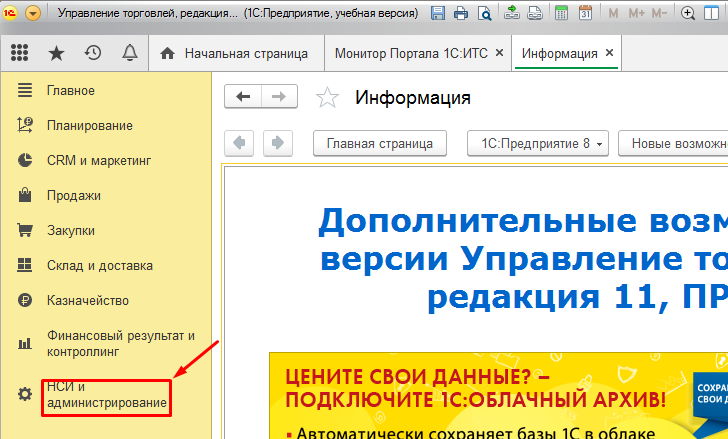This screenshot has height=439, width=728.
Task: Open Favorites star icon in tools panel
Action: (x=56, y=53)
